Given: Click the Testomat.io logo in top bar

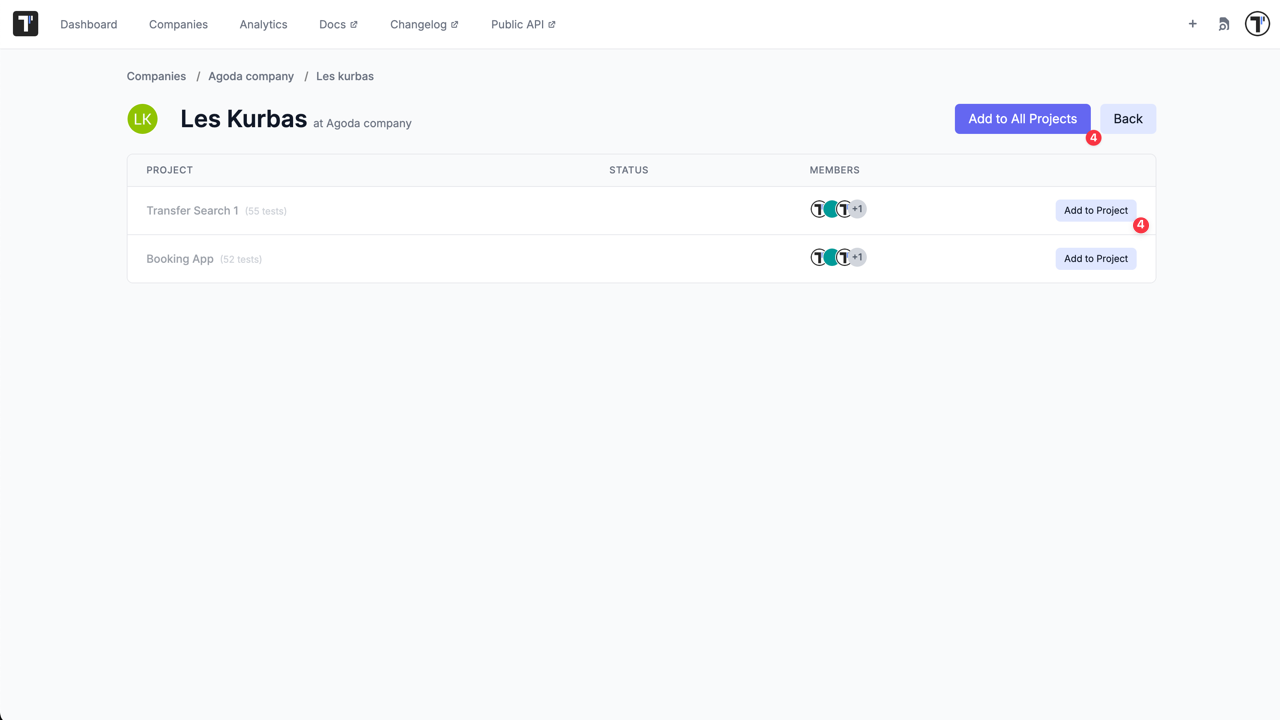Looking at the screenshot, I should (x=24, y=23).
